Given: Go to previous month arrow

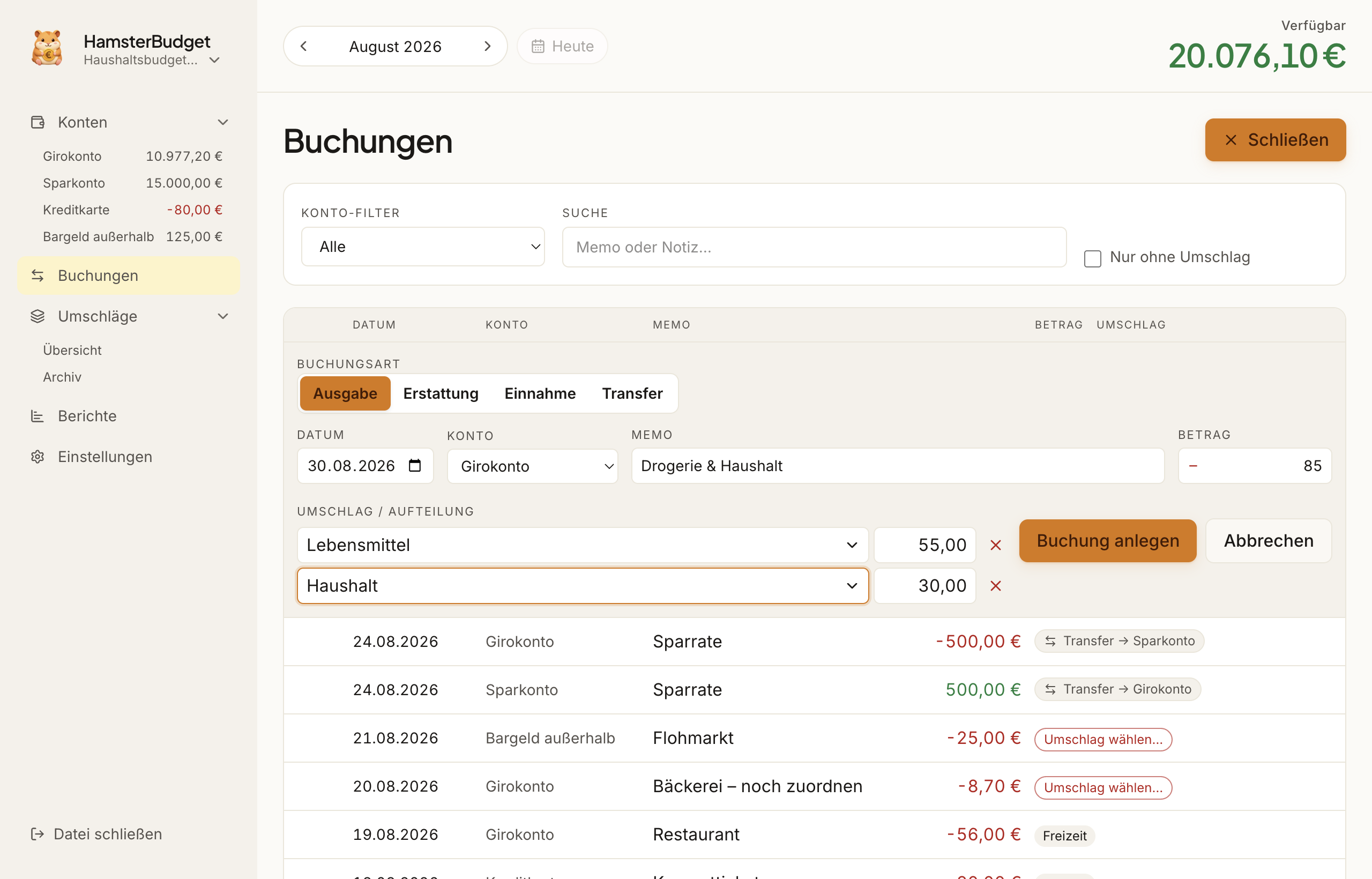Looking at the screenshot, I should (304, 46).
